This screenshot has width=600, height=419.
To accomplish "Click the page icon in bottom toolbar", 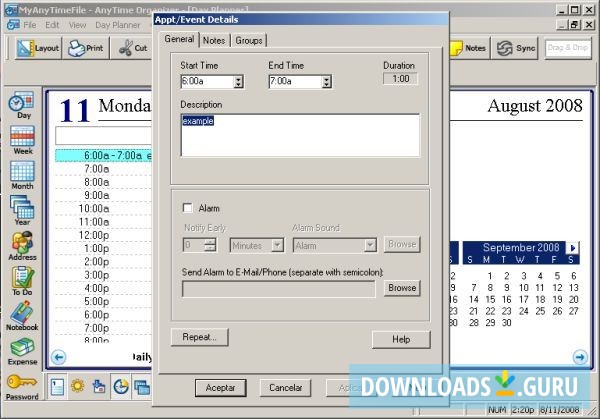I will (57, 387).
